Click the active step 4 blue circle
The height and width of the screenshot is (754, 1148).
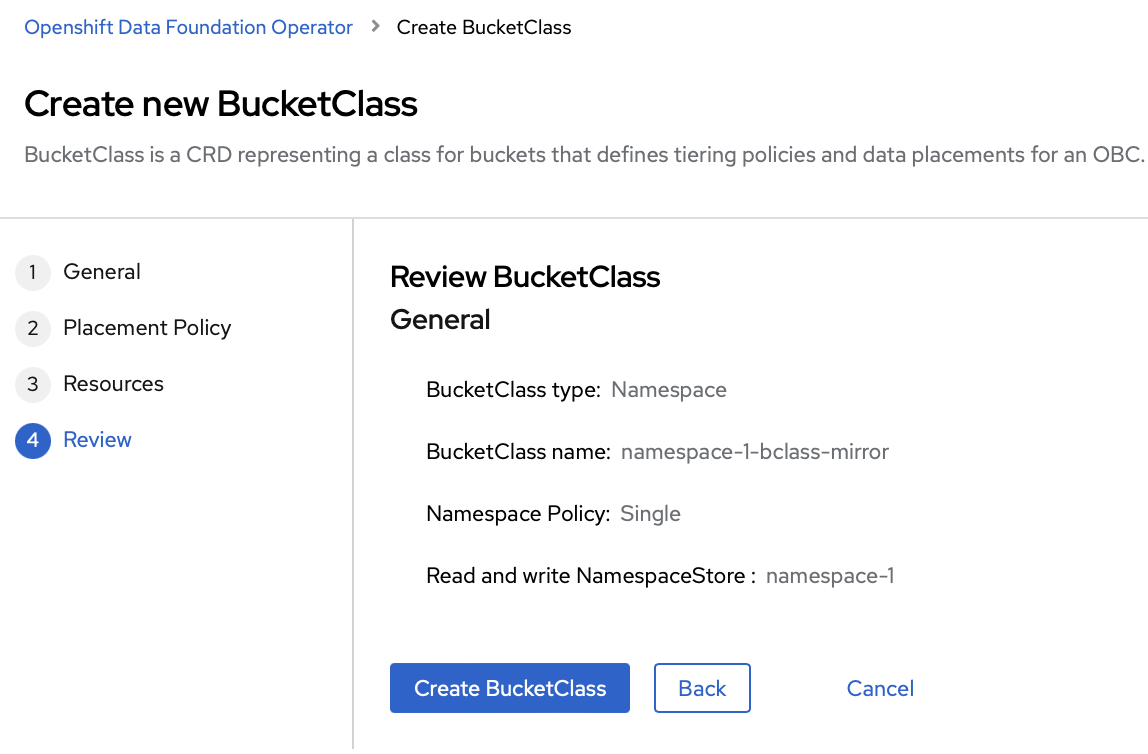(33, 441)
